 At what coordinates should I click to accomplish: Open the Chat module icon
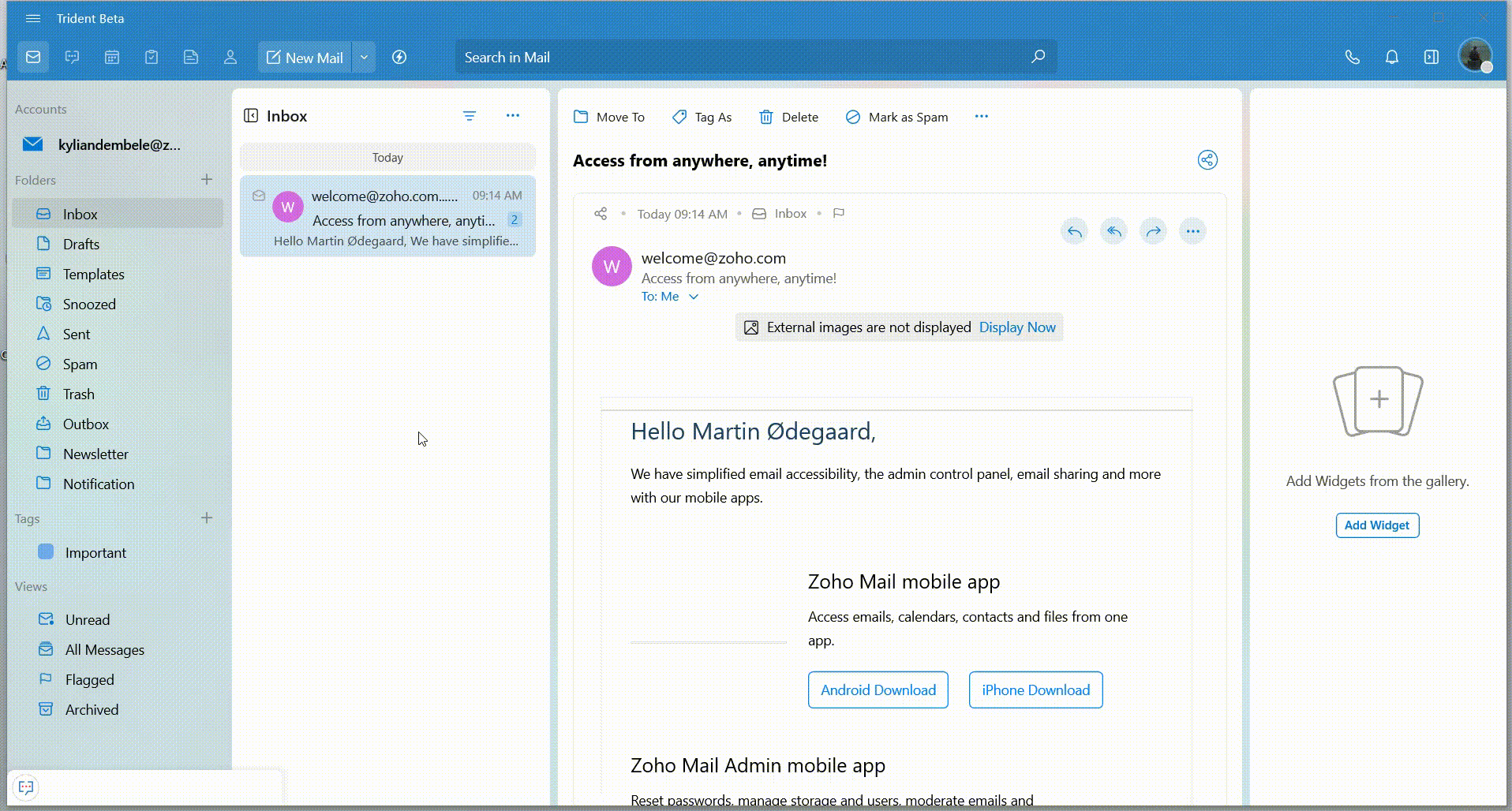(x=72, y=56)
